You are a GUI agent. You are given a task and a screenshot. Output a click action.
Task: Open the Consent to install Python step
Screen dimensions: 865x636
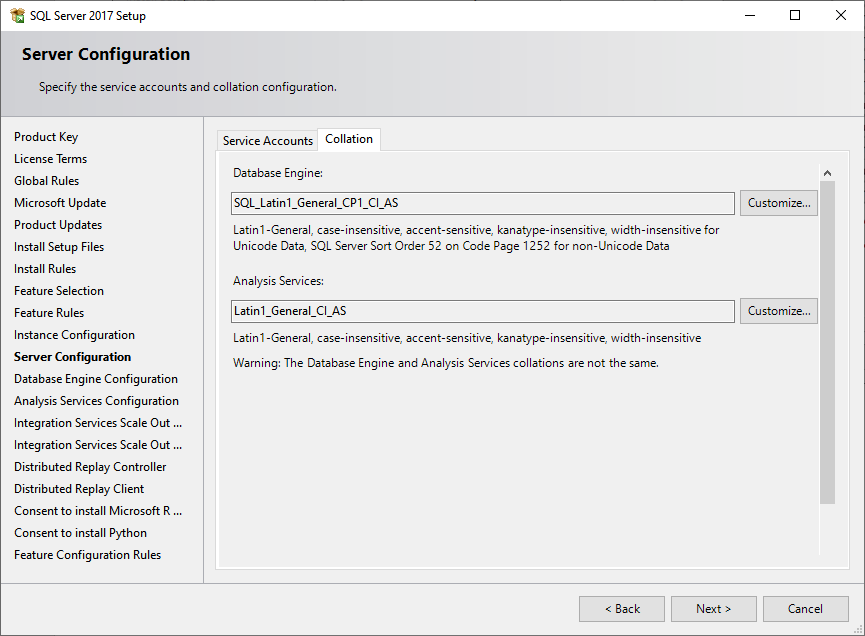pyautogui.click(x=80, y=533)
